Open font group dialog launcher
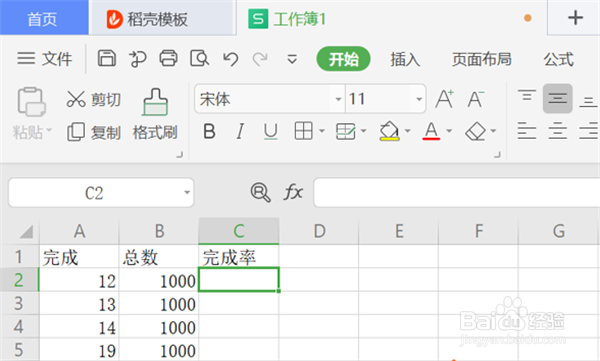 pos(497,155)
